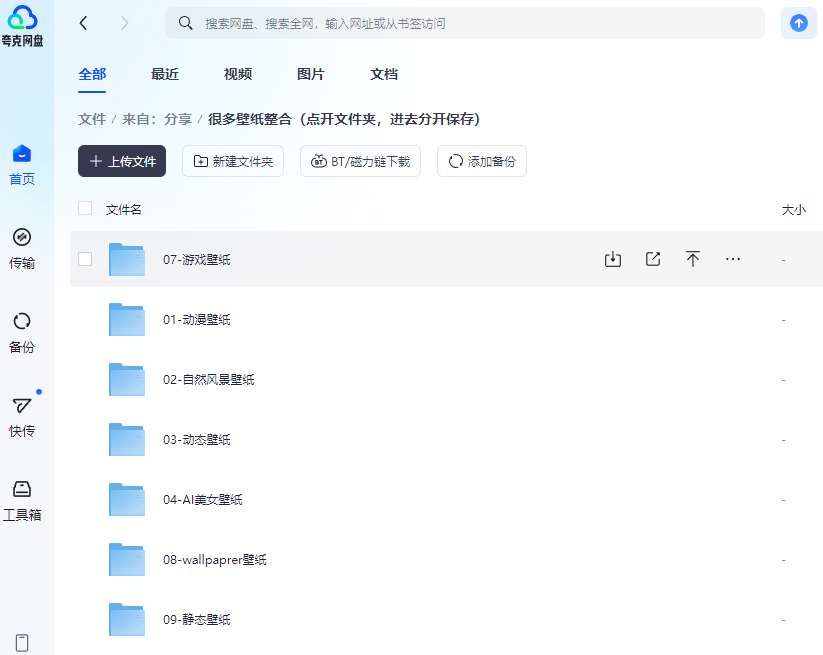This screenshot has width=823, height=655.
Task: Click the 01-动漫壁纸 folder icon
Action: [x=127, y=319]
